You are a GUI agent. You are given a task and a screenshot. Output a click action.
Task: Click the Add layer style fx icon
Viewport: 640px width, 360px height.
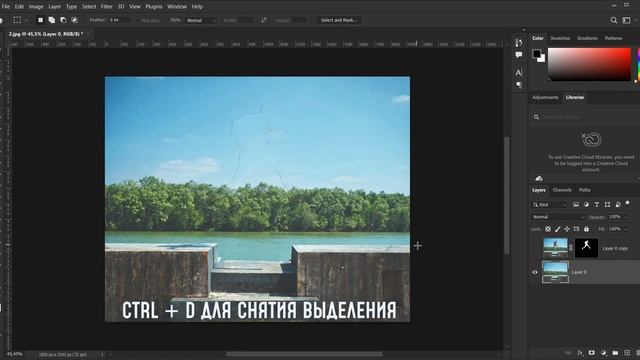click(580, 353)
